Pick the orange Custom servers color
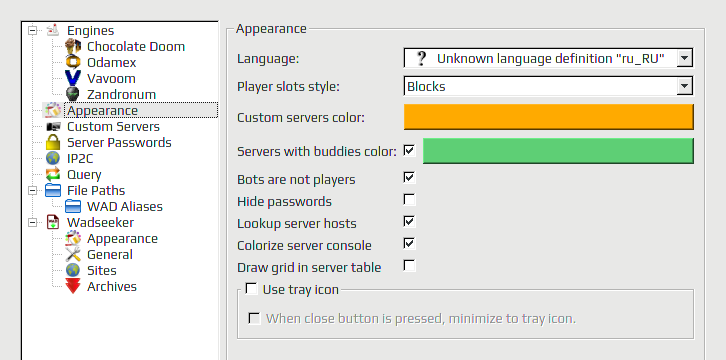This screenshot has height=360, width=726. 549,117
